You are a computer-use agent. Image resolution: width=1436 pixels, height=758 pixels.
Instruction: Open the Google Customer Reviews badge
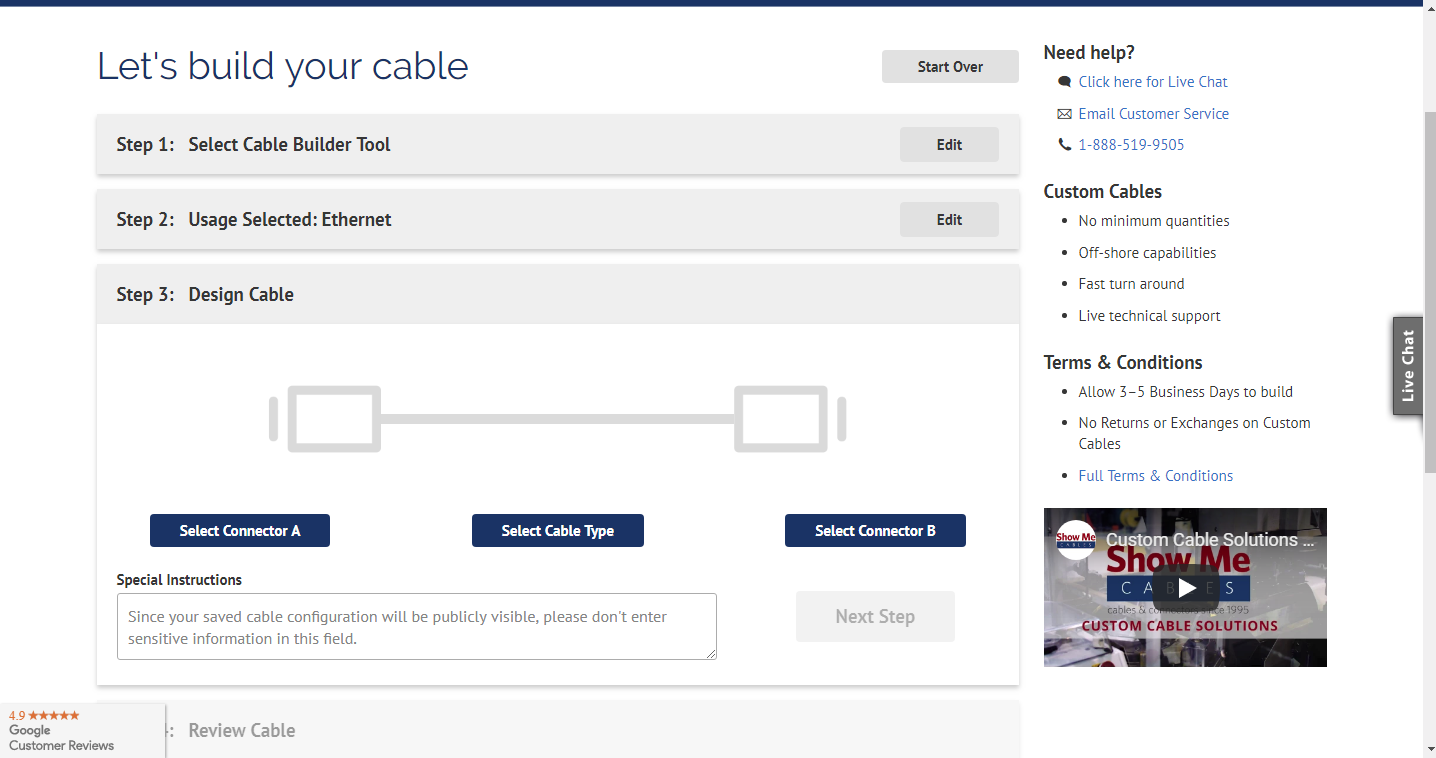point(82,731)
